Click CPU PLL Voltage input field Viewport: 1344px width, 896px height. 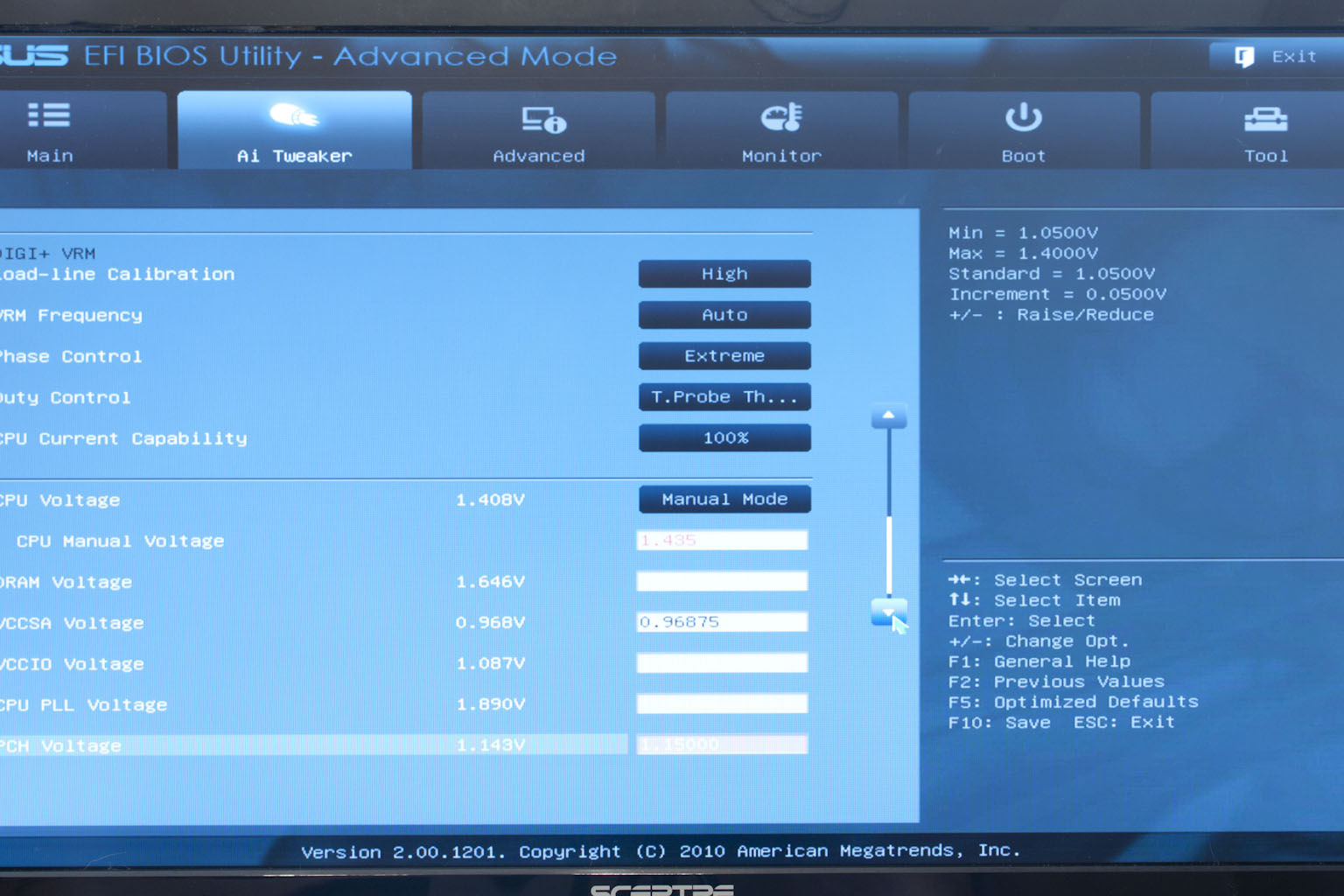coord(722,703)
